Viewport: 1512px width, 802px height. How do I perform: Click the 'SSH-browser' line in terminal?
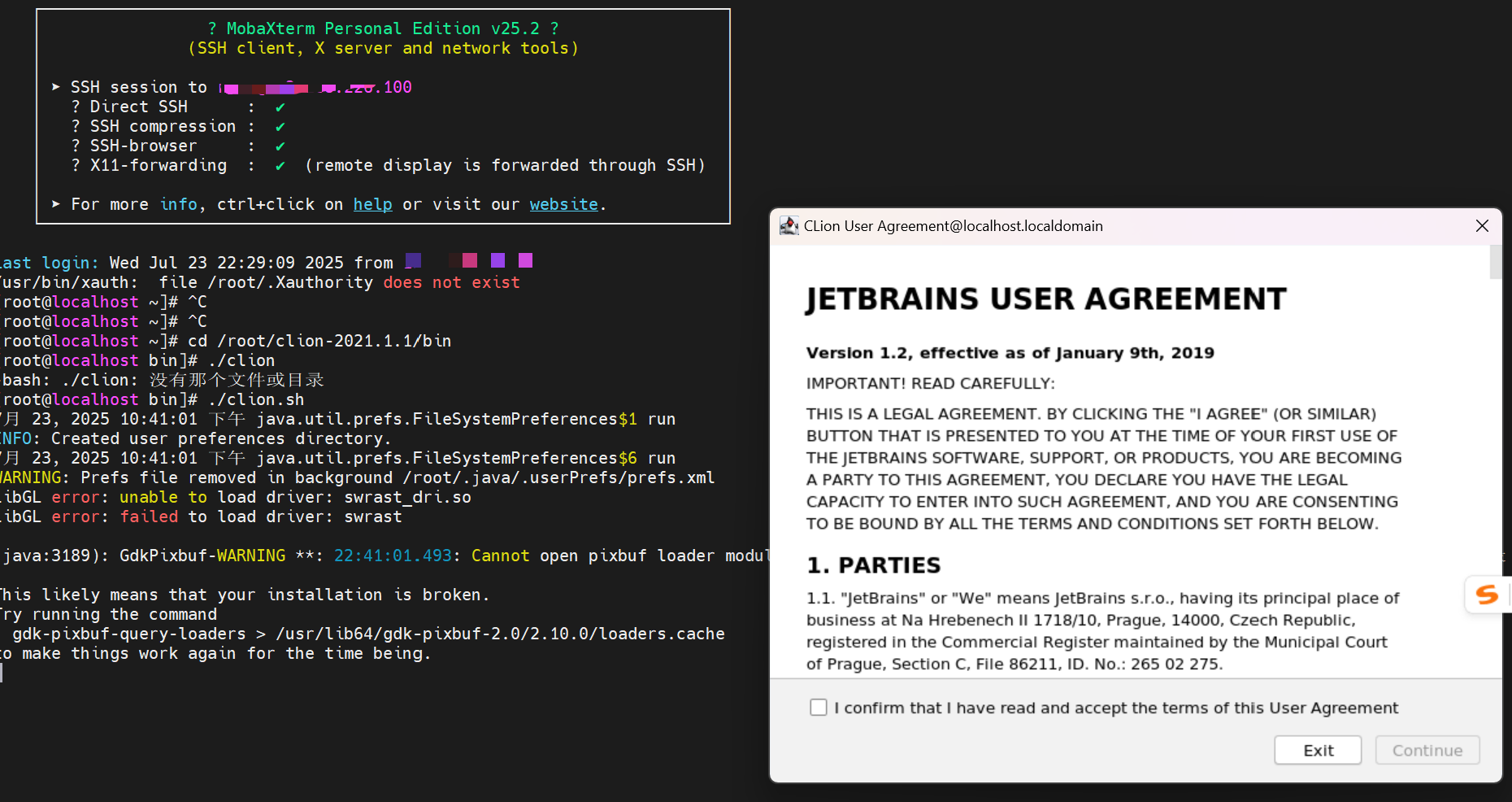178,146
